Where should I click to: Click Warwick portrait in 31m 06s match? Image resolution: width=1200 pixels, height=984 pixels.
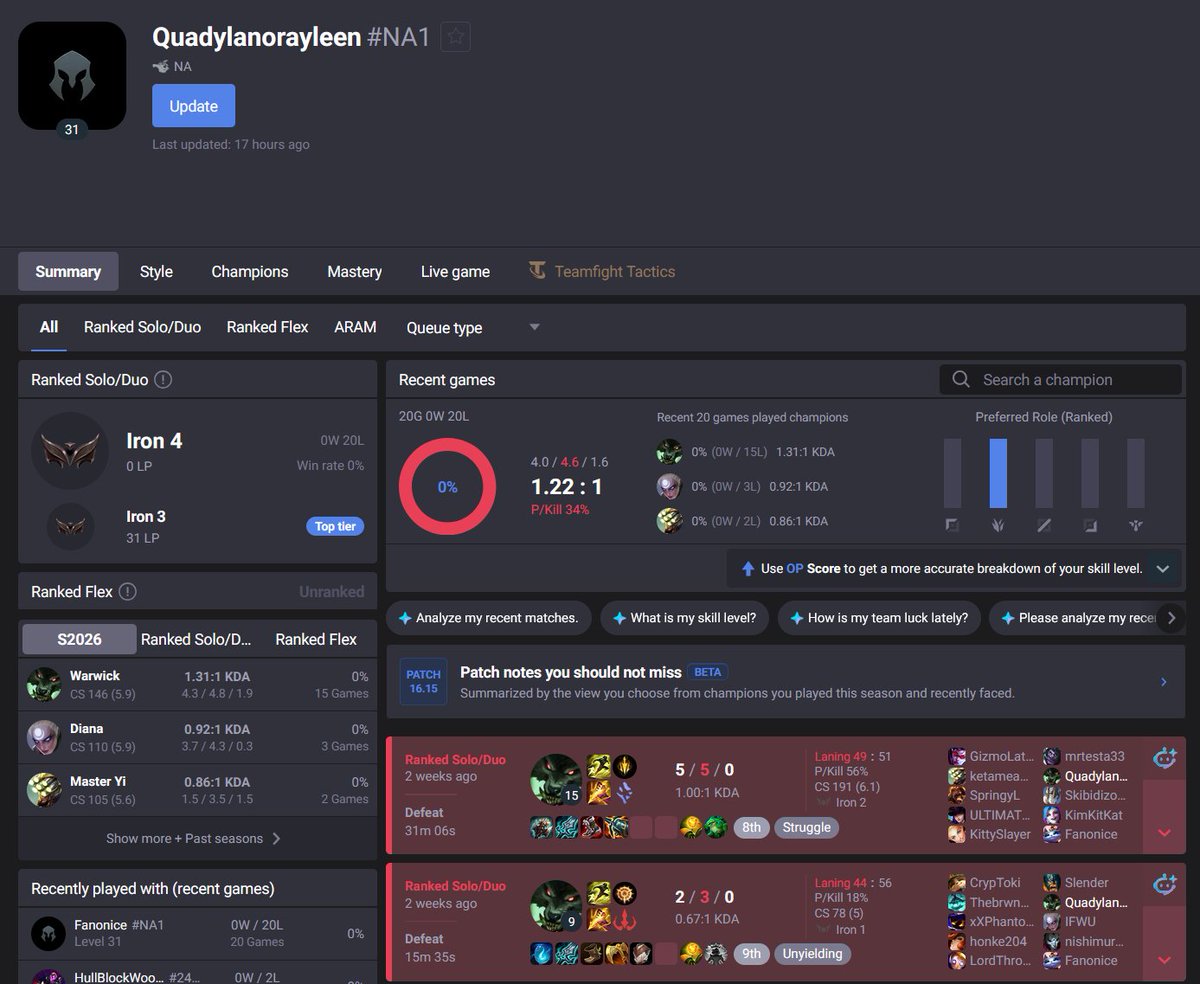click(x=556, y=781)
